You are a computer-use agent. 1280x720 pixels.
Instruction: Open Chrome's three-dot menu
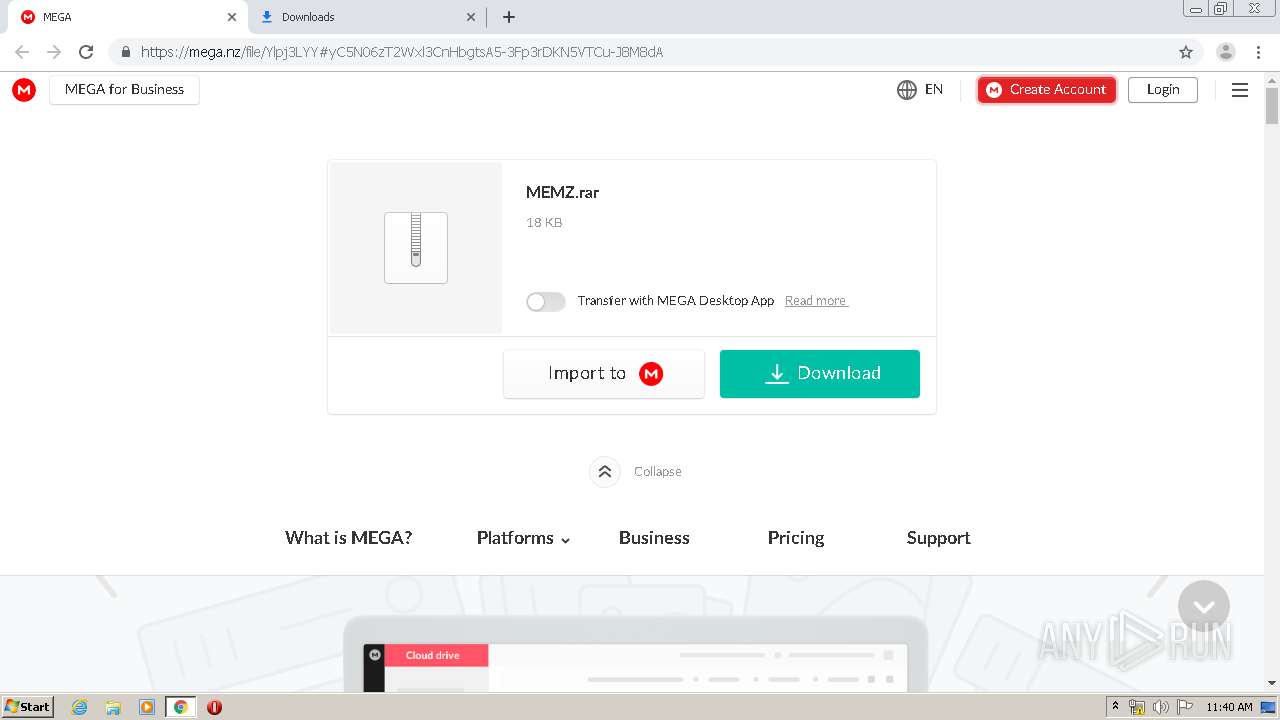[1258, 52]
